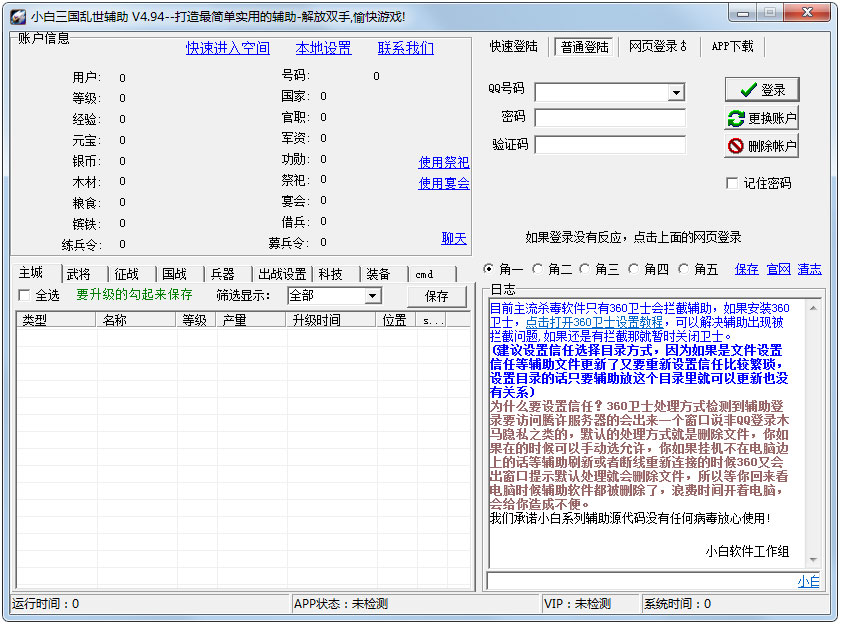841x626 pixels.
Task: Select the 角四 radio button
Action: click(x=633, y=269)
